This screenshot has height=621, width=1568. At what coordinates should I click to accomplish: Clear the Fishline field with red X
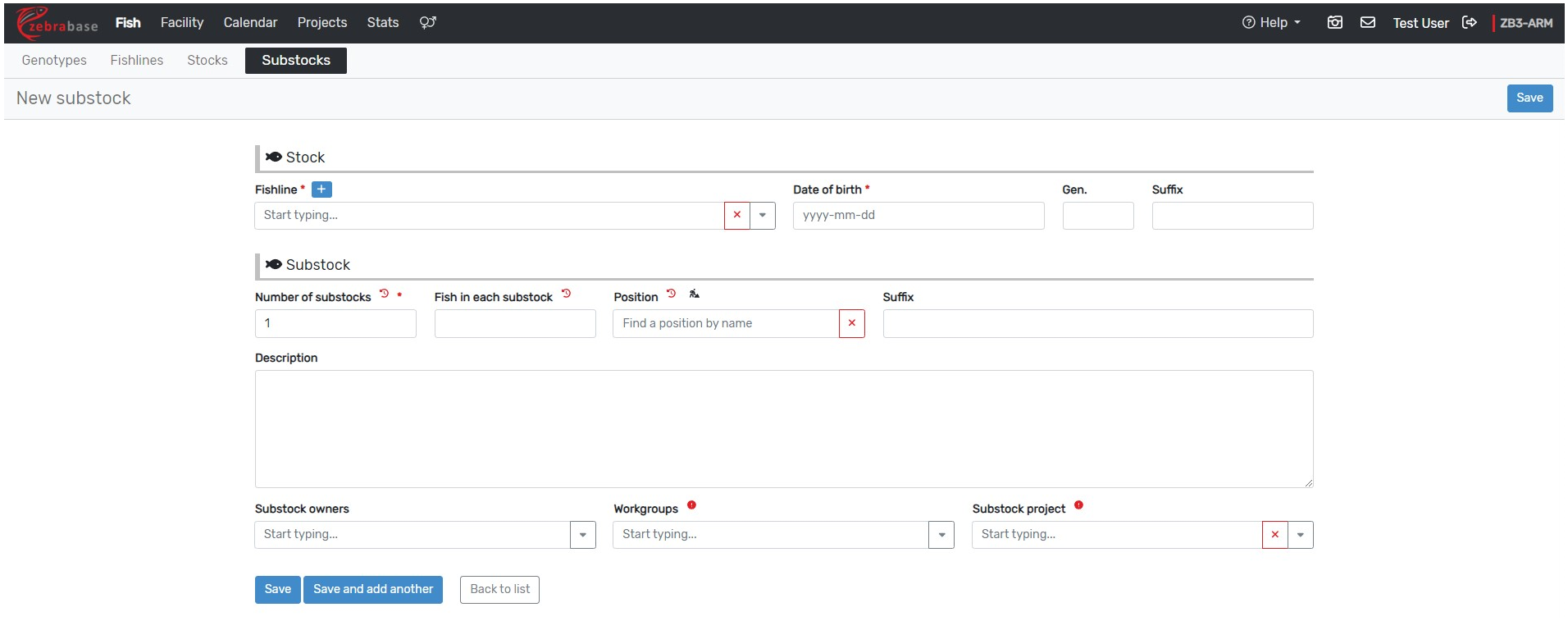tap(736, 216)
